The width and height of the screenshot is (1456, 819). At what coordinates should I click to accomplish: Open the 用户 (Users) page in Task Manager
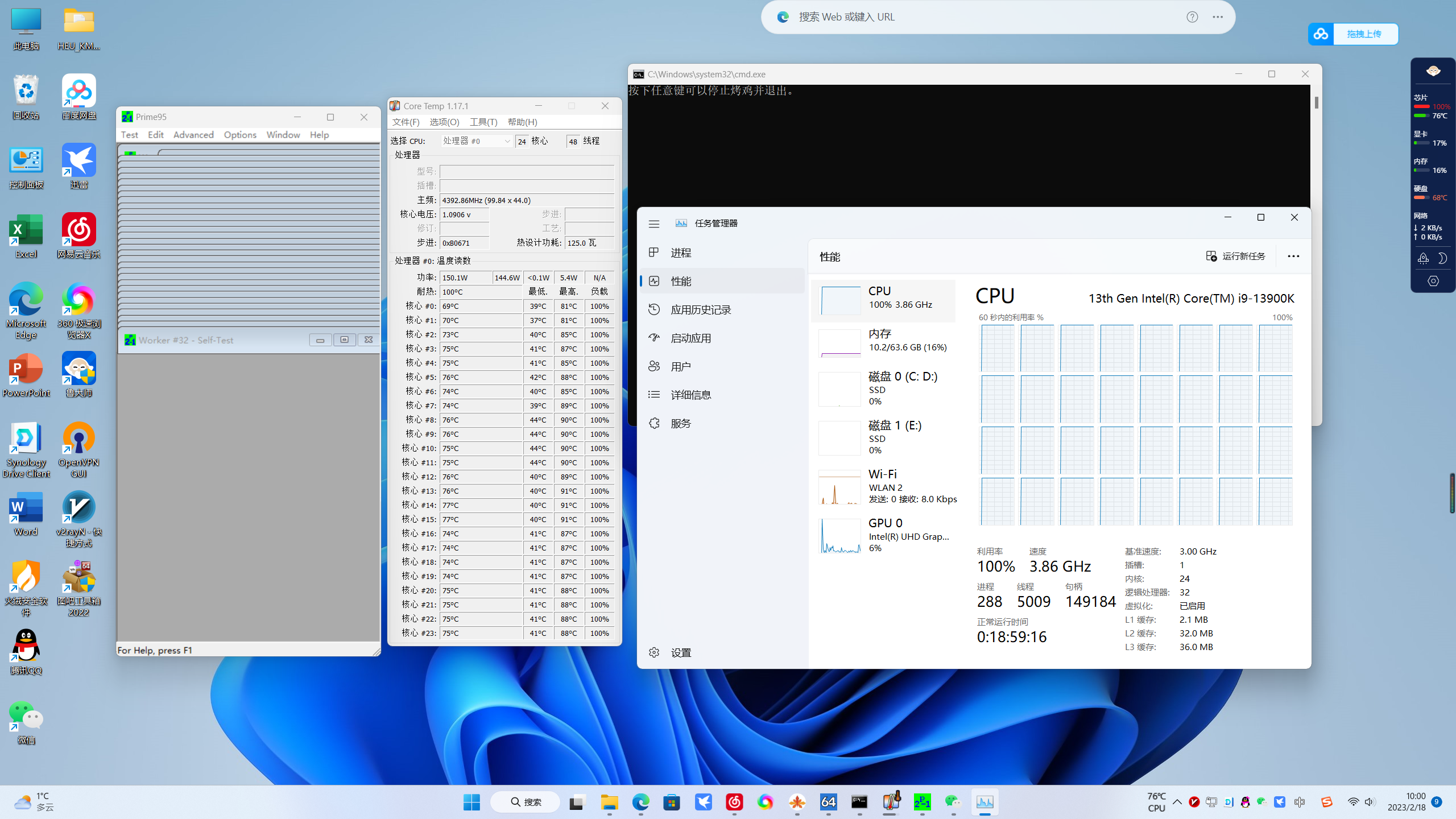coord(722,366)
